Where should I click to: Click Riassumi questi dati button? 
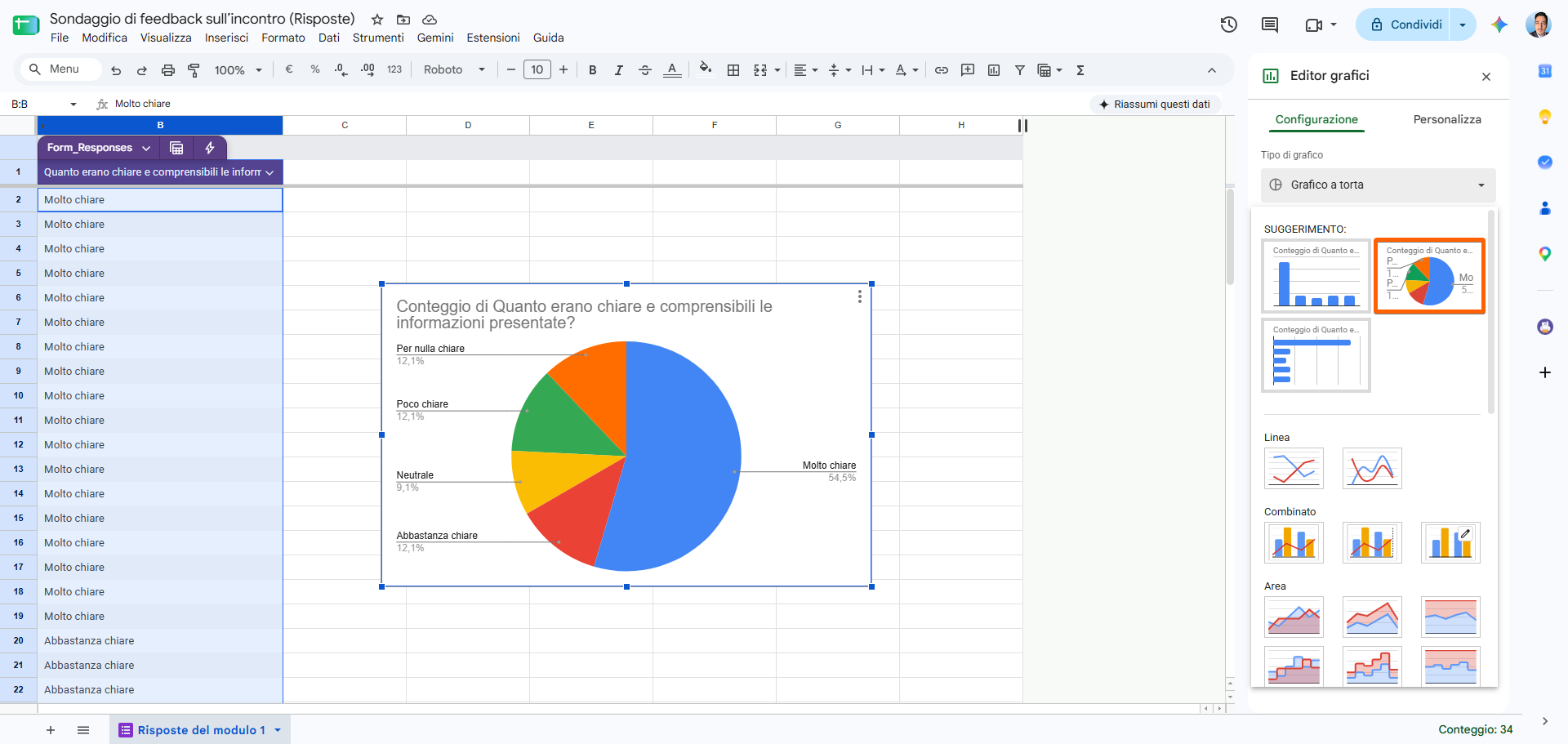point(1155,104)
